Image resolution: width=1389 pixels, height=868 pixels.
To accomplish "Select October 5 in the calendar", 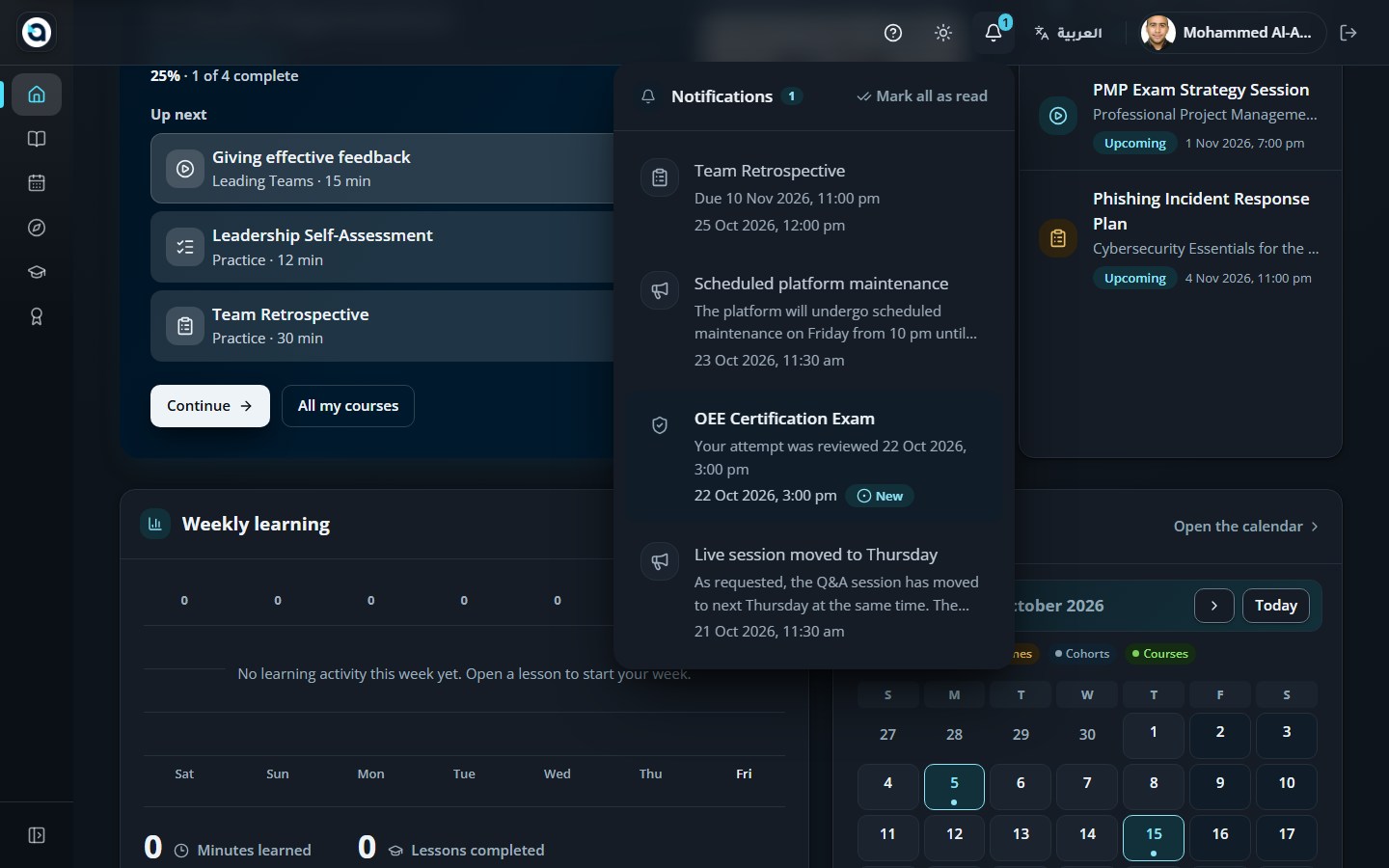I will pos(954,787).
